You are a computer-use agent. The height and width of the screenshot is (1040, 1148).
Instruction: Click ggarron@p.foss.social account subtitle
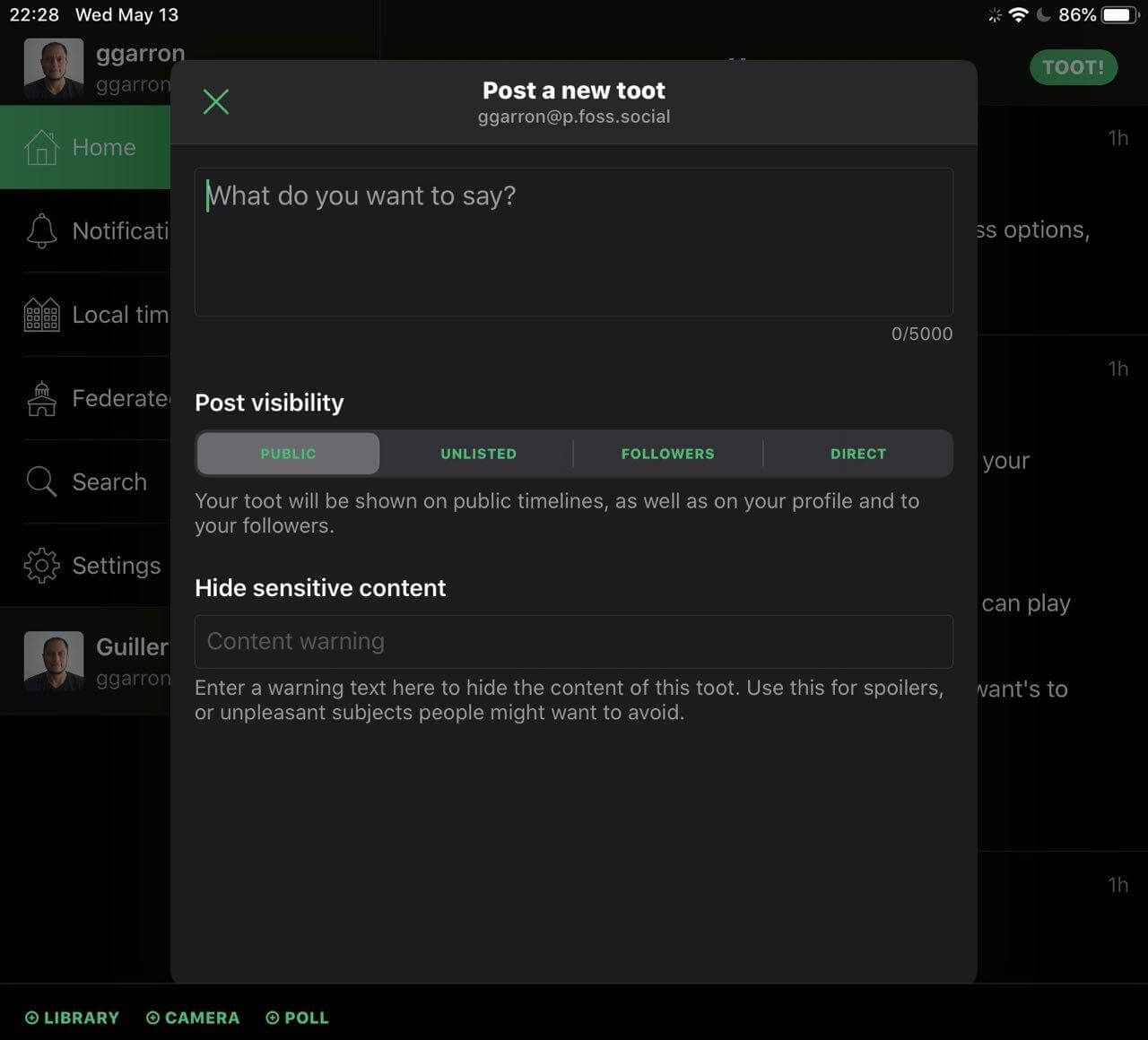click(x=574, y=117)
